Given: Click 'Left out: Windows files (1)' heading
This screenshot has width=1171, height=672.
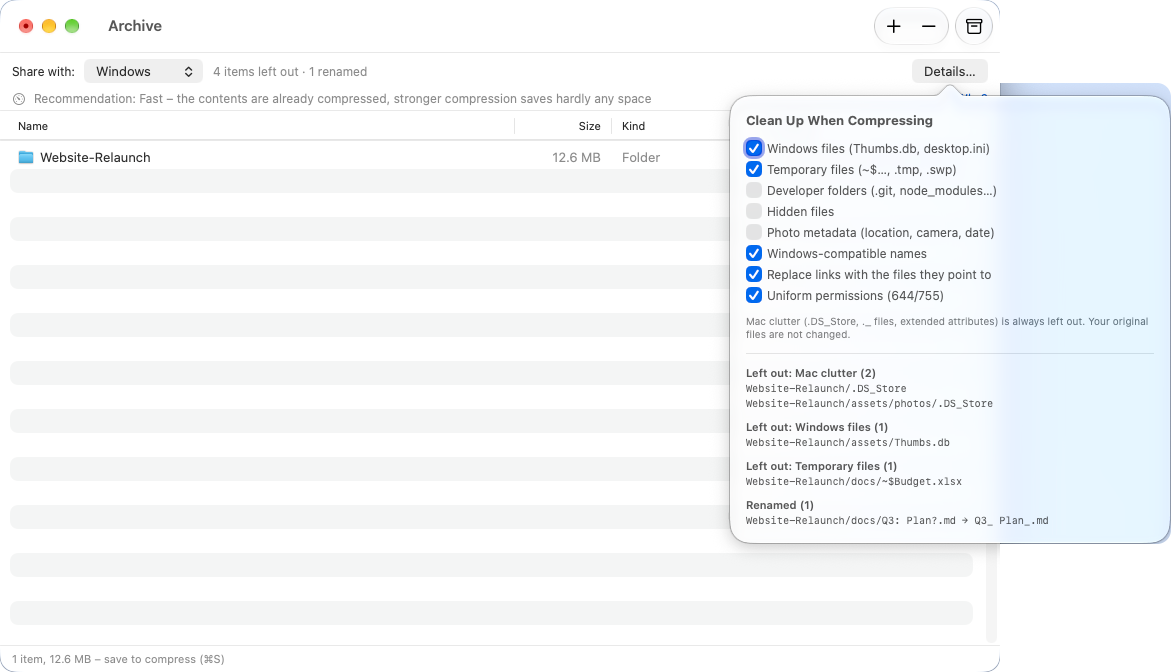Looking at the screenshot, I should click(817, 427).
